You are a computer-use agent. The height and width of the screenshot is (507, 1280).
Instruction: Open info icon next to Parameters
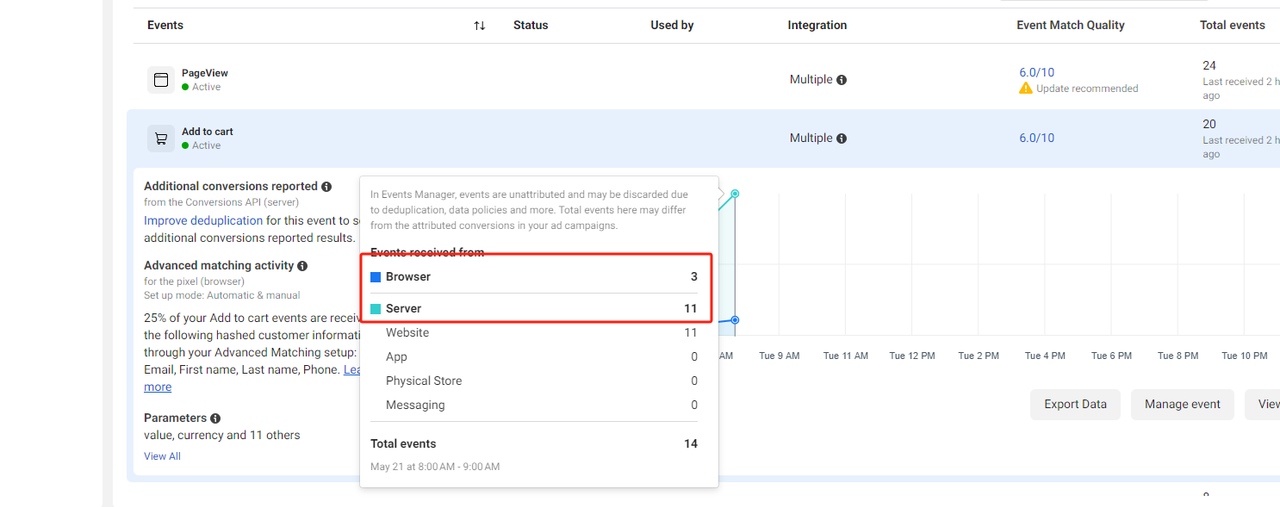[x=215, y=418]
